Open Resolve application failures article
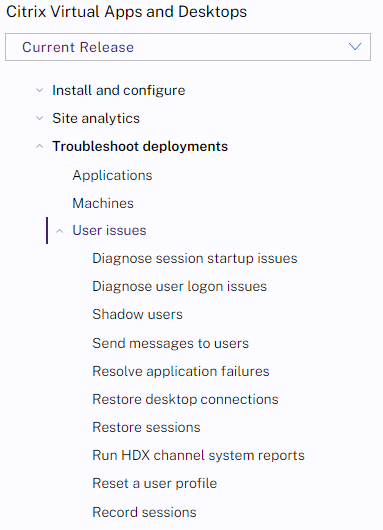Viewport: 383px width, 530px height. pyautogui.click(x=181, y=371)
